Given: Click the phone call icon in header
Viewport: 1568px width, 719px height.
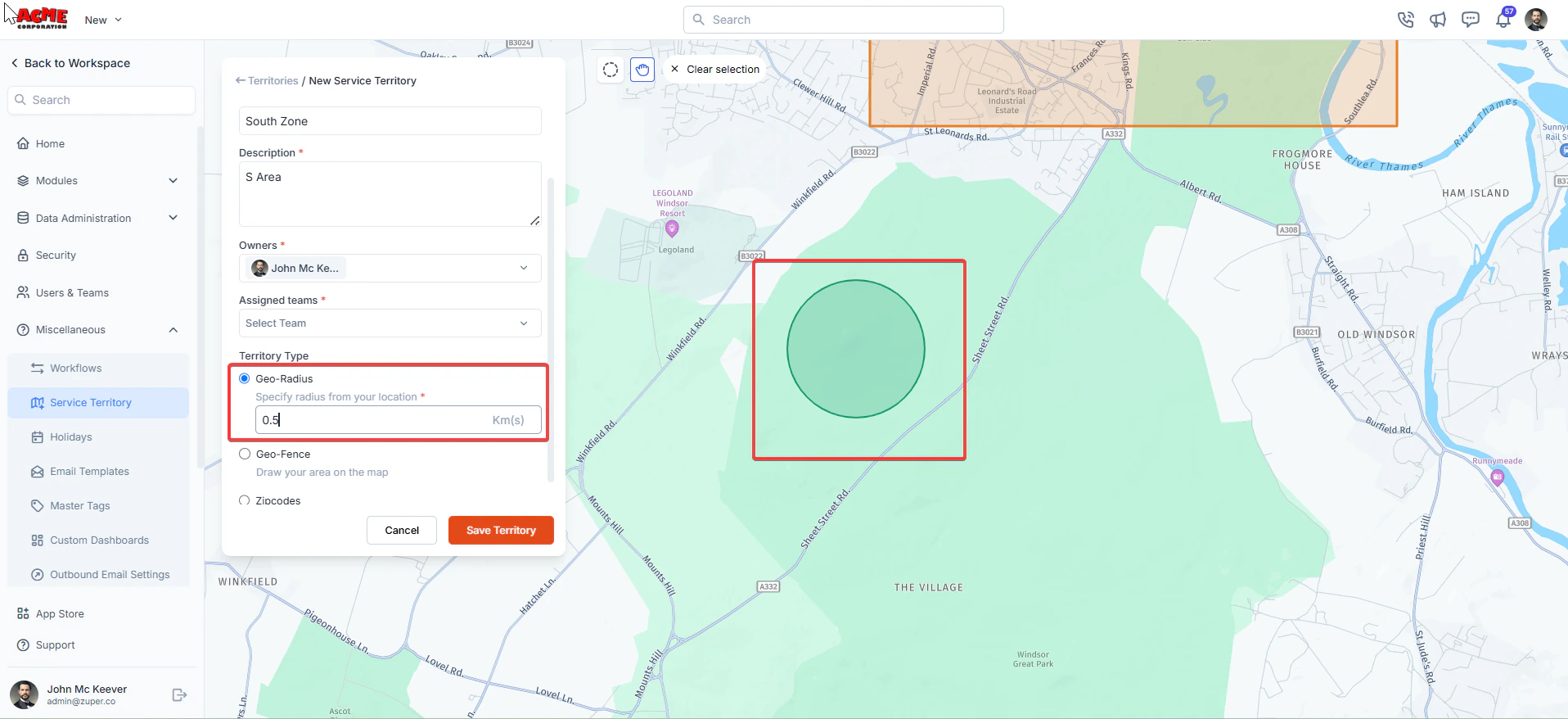Looking at the screenshot, I should coord(1405,20).
